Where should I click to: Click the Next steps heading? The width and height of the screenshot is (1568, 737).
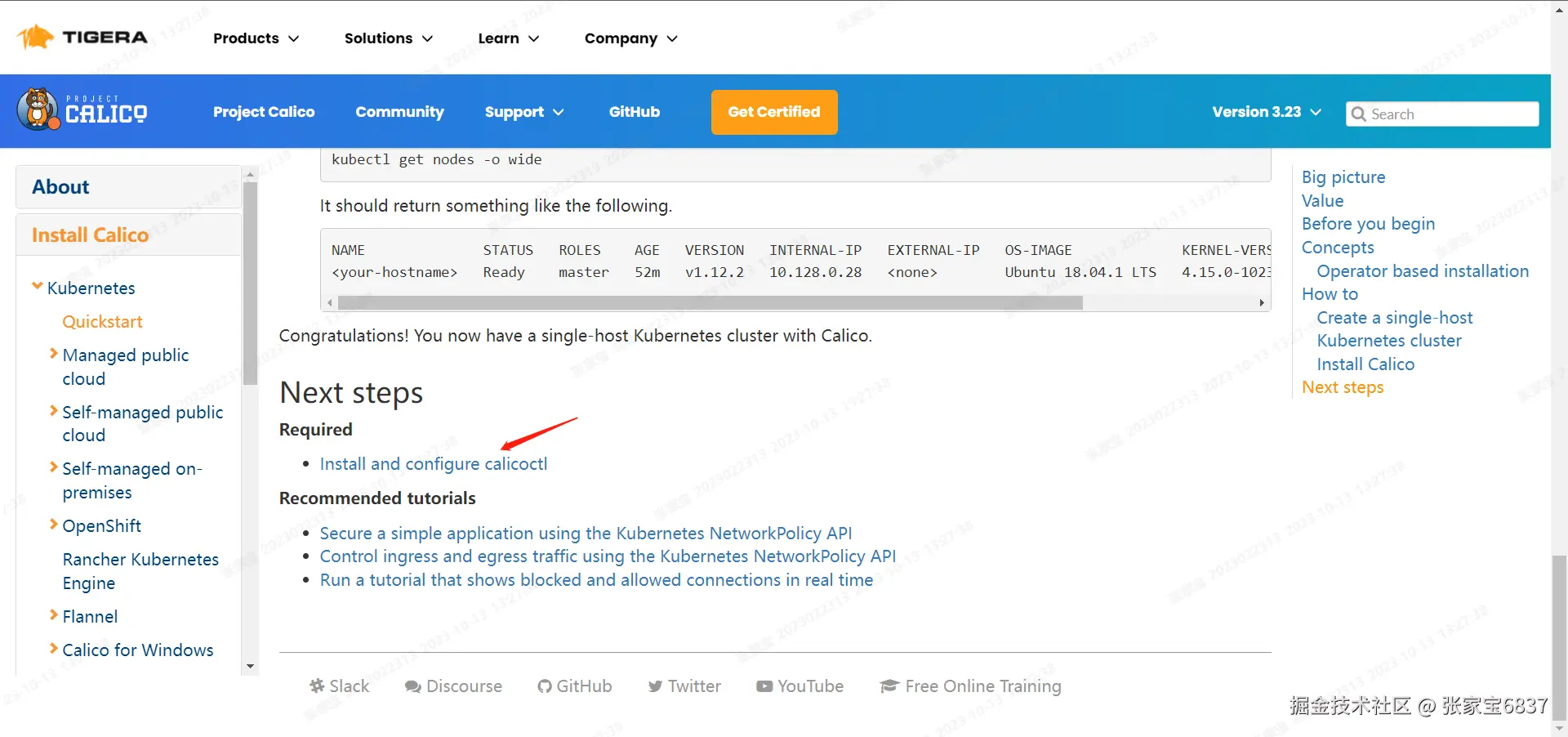pyautogui.click(x=351, y=394)
